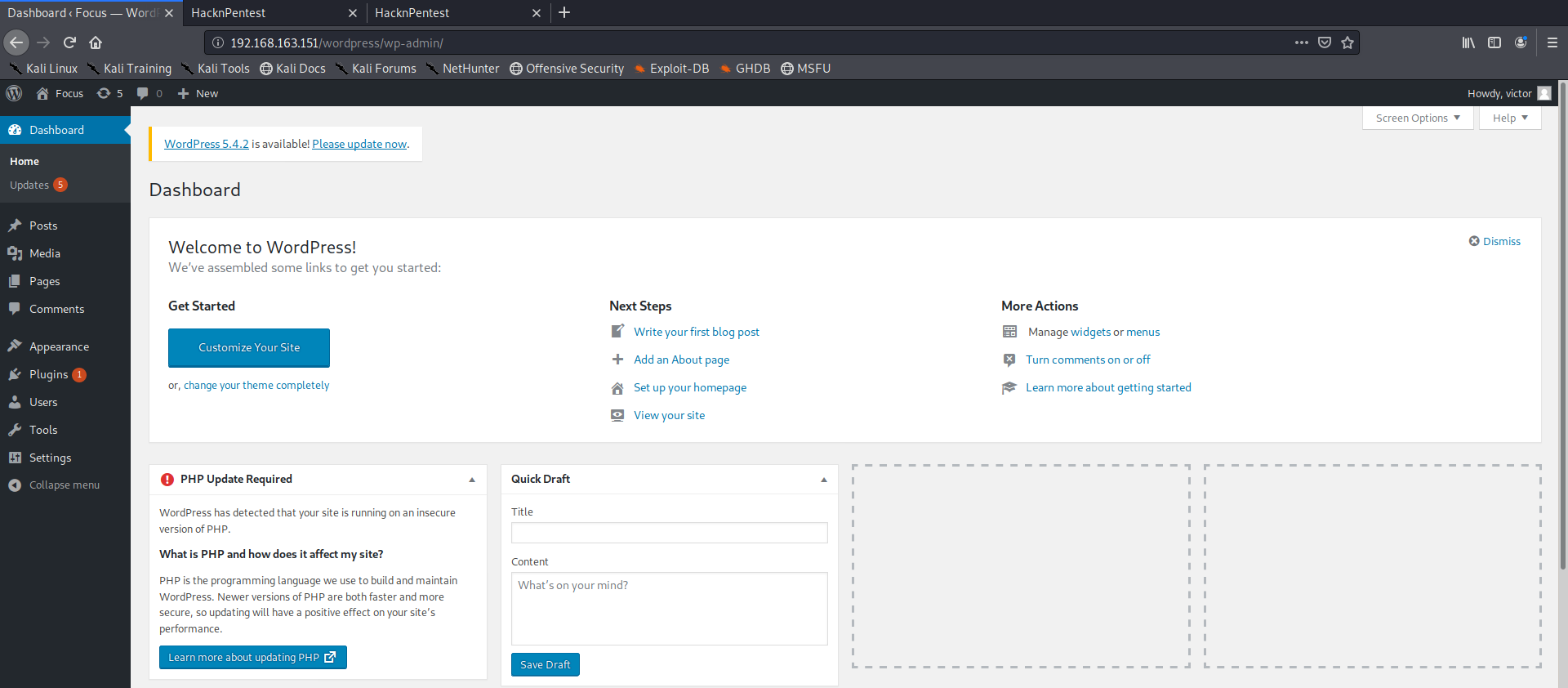The image size is (1568, 688).
Task: Open the Comments menu in sidebar
Action: (x=65, y=309)
